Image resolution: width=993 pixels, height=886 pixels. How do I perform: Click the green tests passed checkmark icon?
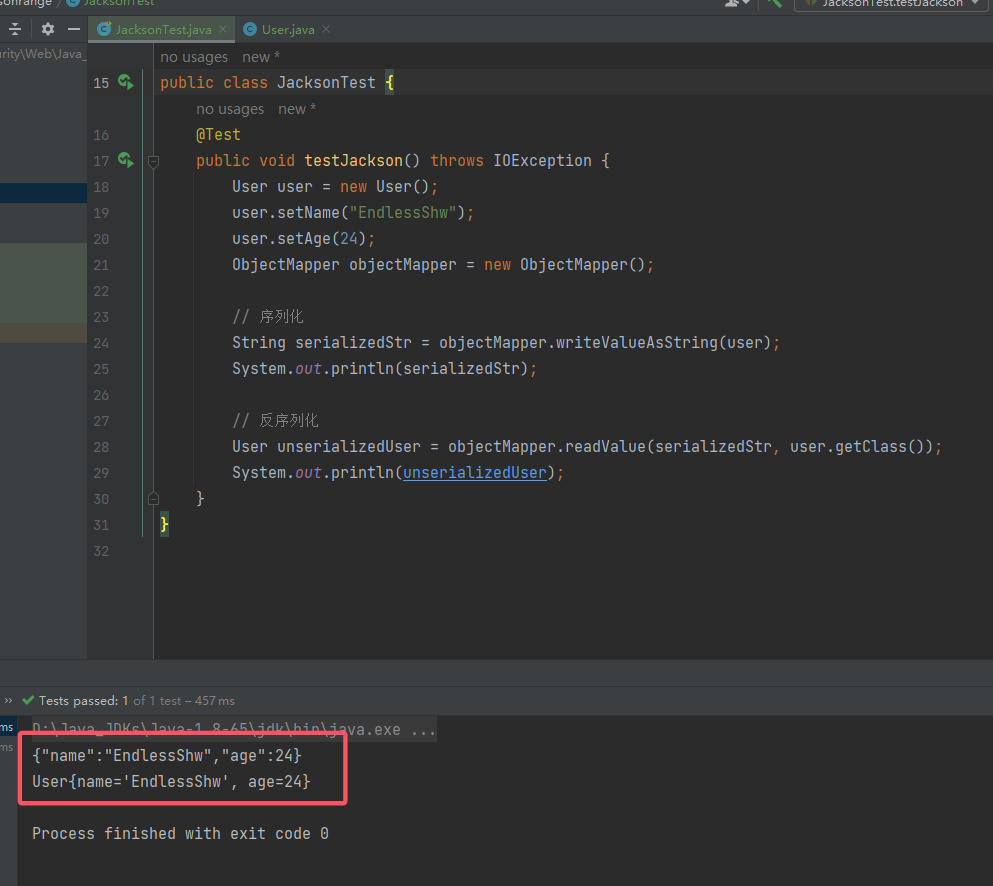pos(28,700)
